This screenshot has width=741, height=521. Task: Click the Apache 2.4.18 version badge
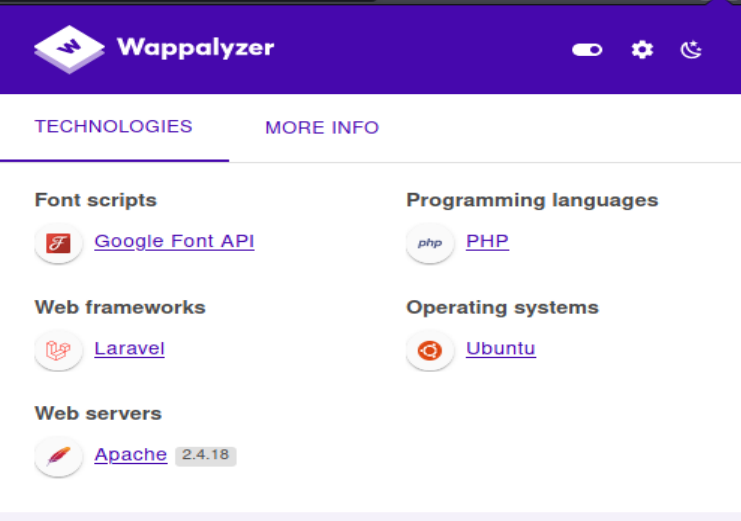pos(205,455)
